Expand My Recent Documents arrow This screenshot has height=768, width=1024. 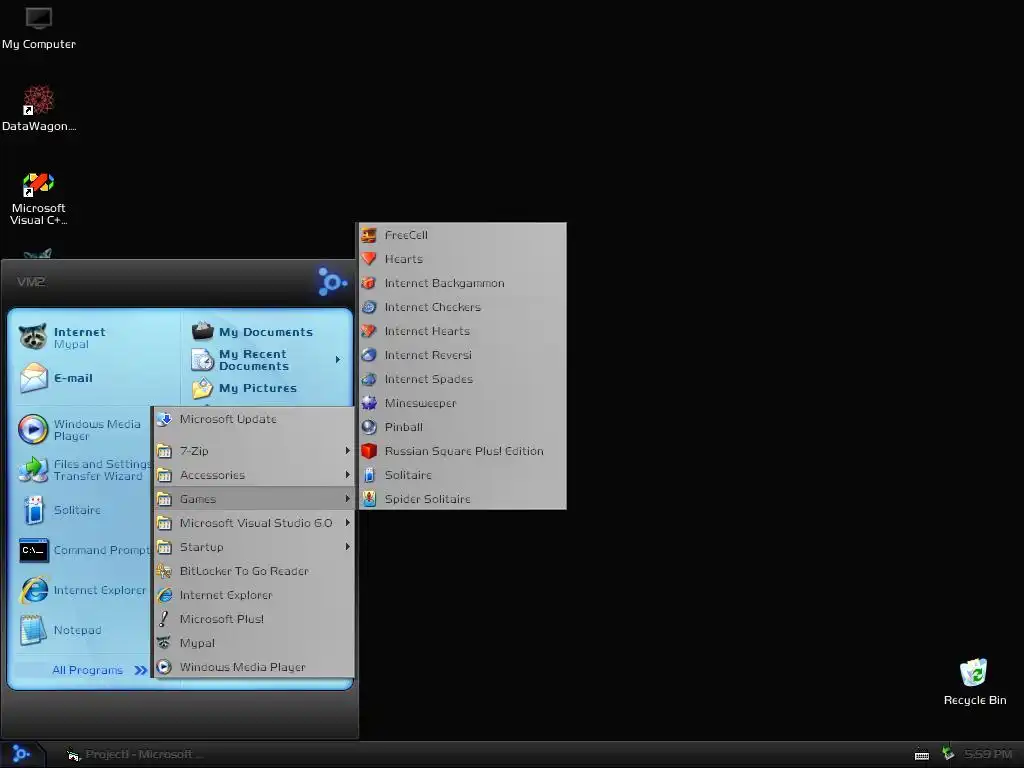click(x=338, y=360)
